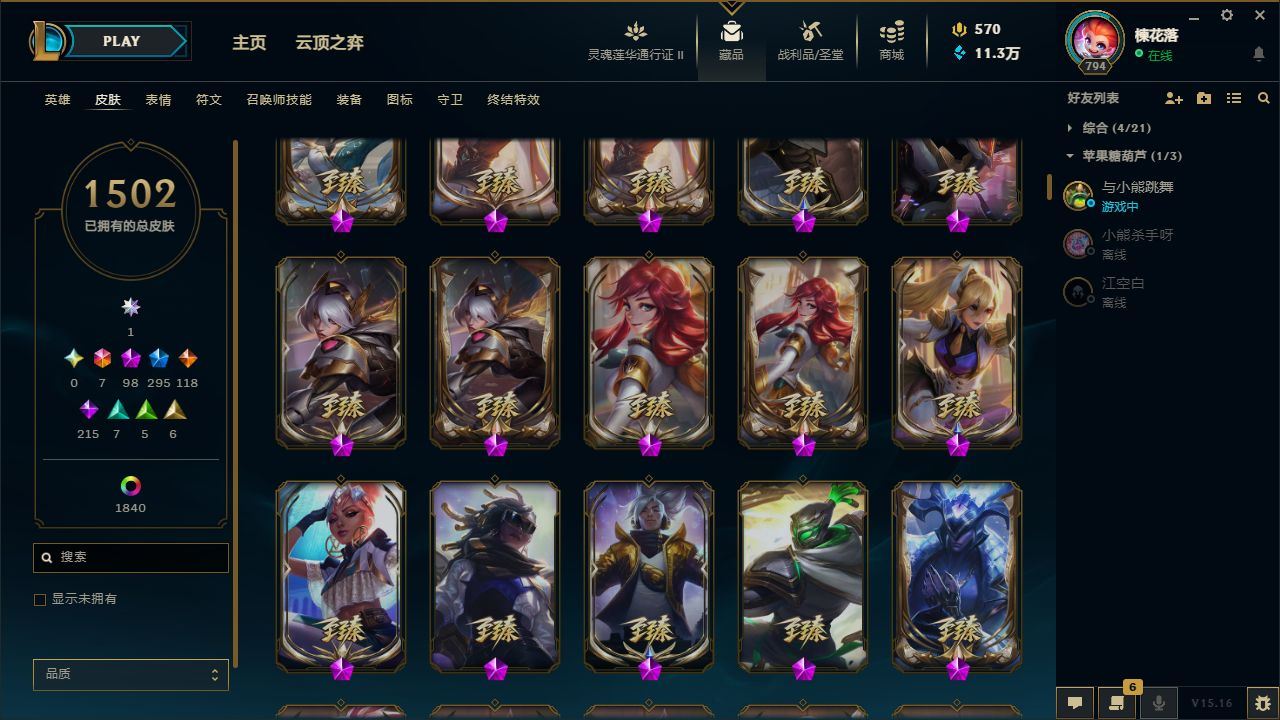Screen dimensions: 1280x720
Task: Expand the 综合 (4/21) friend group
Action: 1109,128
